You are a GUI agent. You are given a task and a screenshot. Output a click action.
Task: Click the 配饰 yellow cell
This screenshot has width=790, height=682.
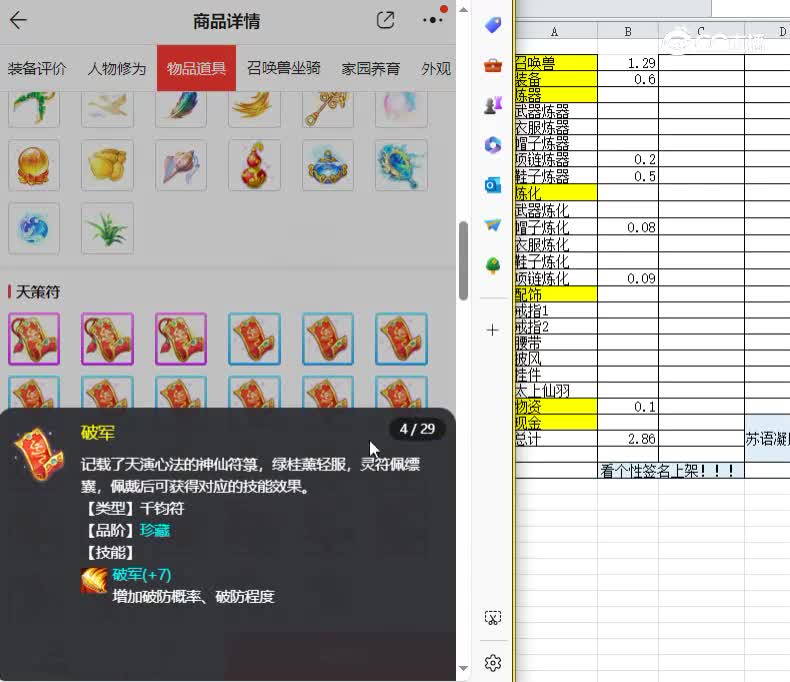click(x=556, y=294)
